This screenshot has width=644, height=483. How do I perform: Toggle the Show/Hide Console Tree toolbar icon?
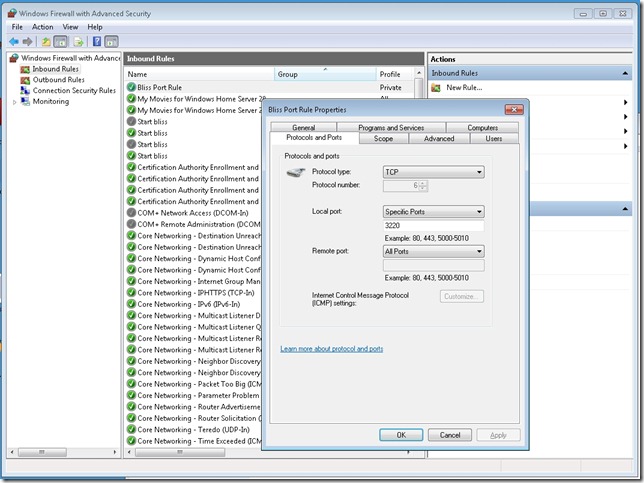pos(61,42)
